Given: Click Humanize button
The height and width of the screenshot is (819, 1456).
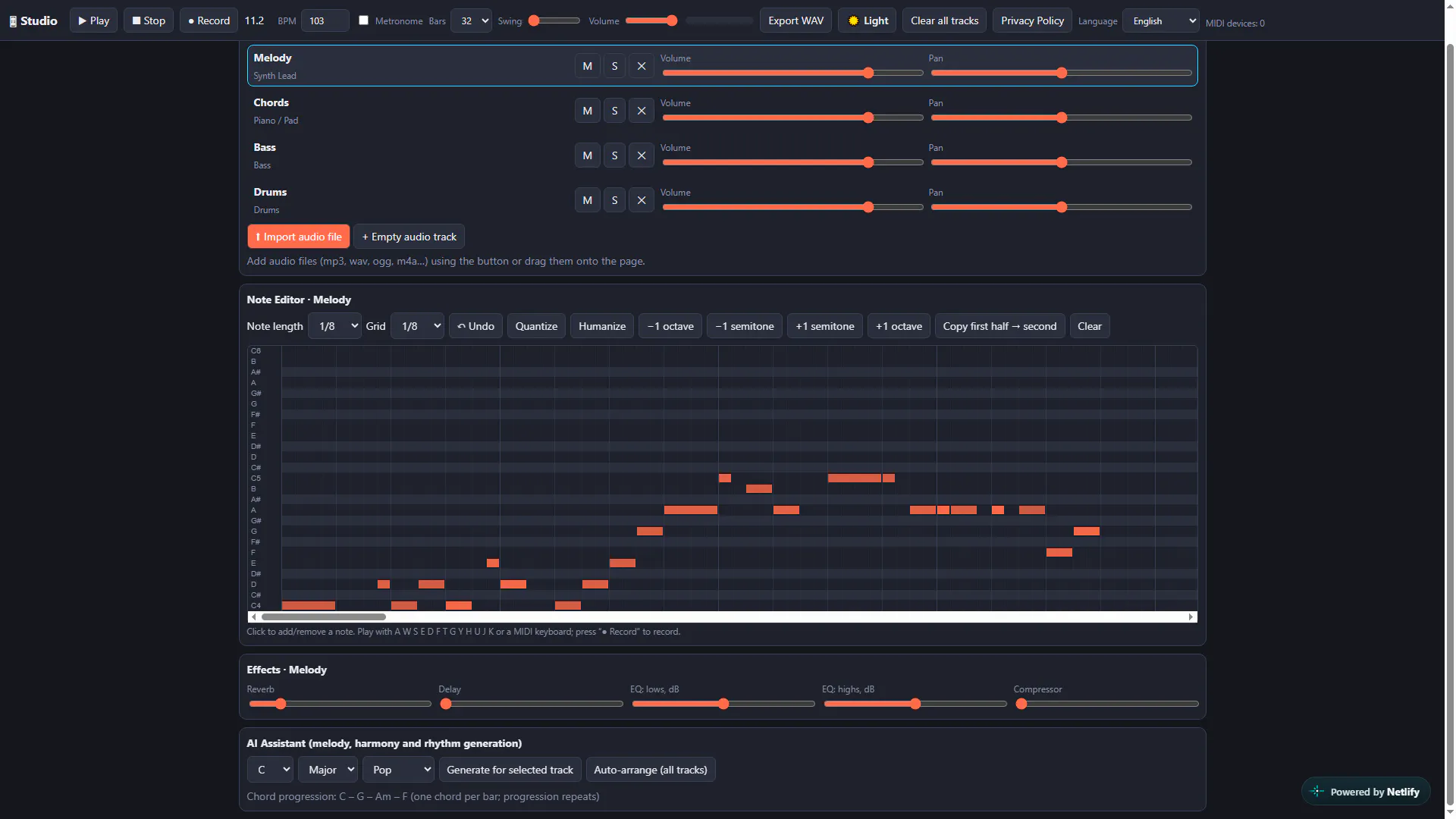Looking at the screenshot, I should [x=602, y=326].
